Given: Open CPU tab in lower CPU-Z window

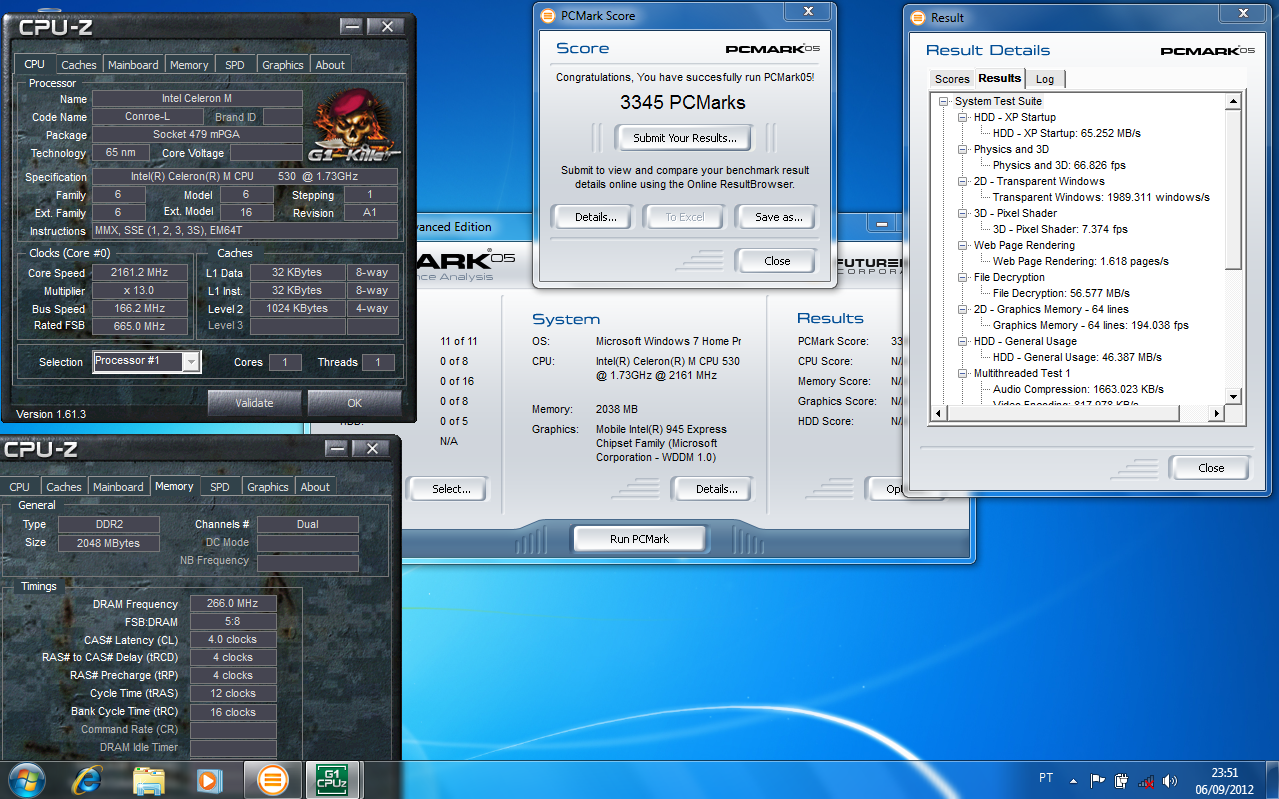Looking at the screenshot, I should [x=20, y=487].
